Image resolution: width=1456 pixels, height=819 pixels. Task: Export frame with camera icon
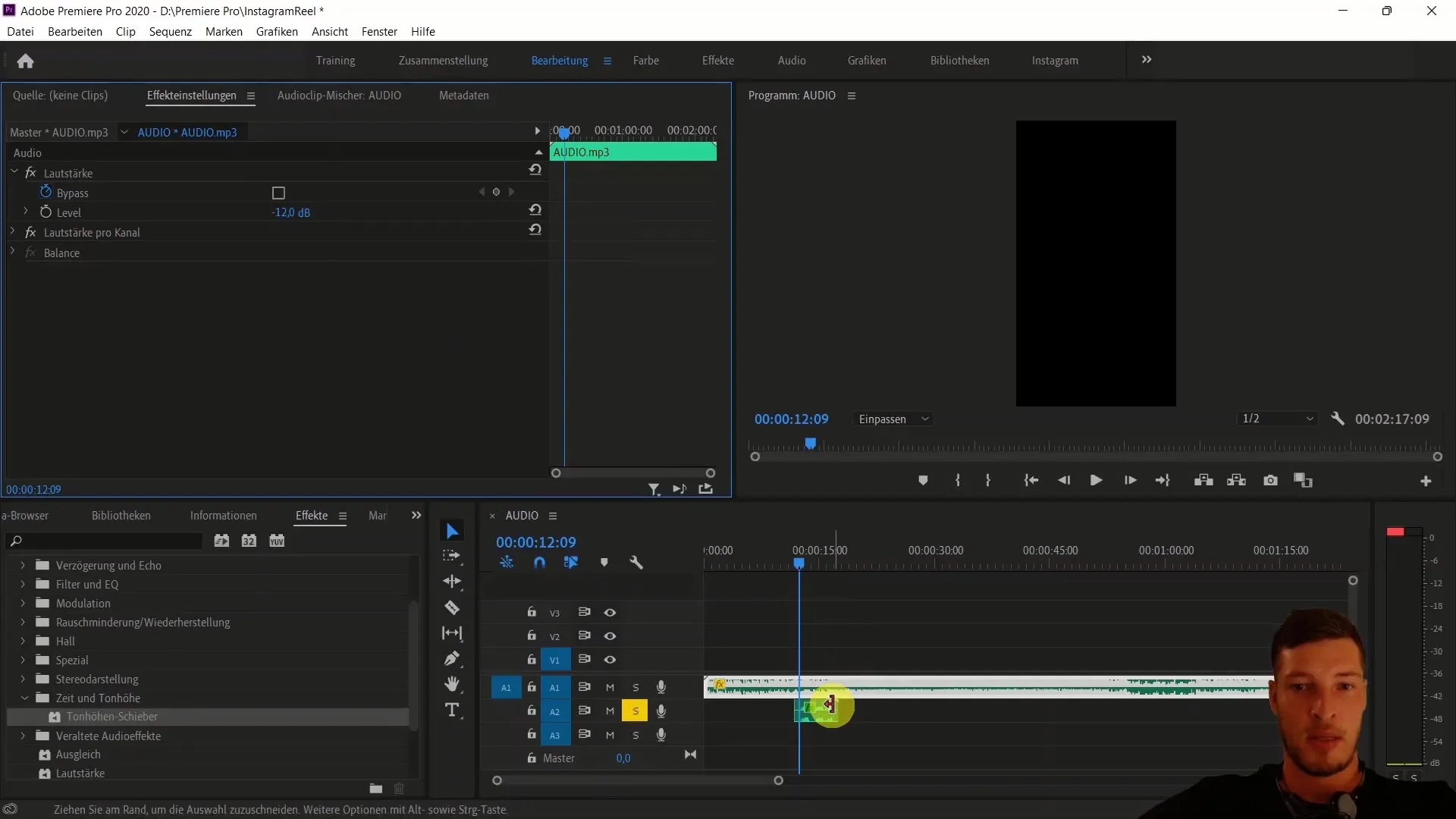pos(1270,480)
